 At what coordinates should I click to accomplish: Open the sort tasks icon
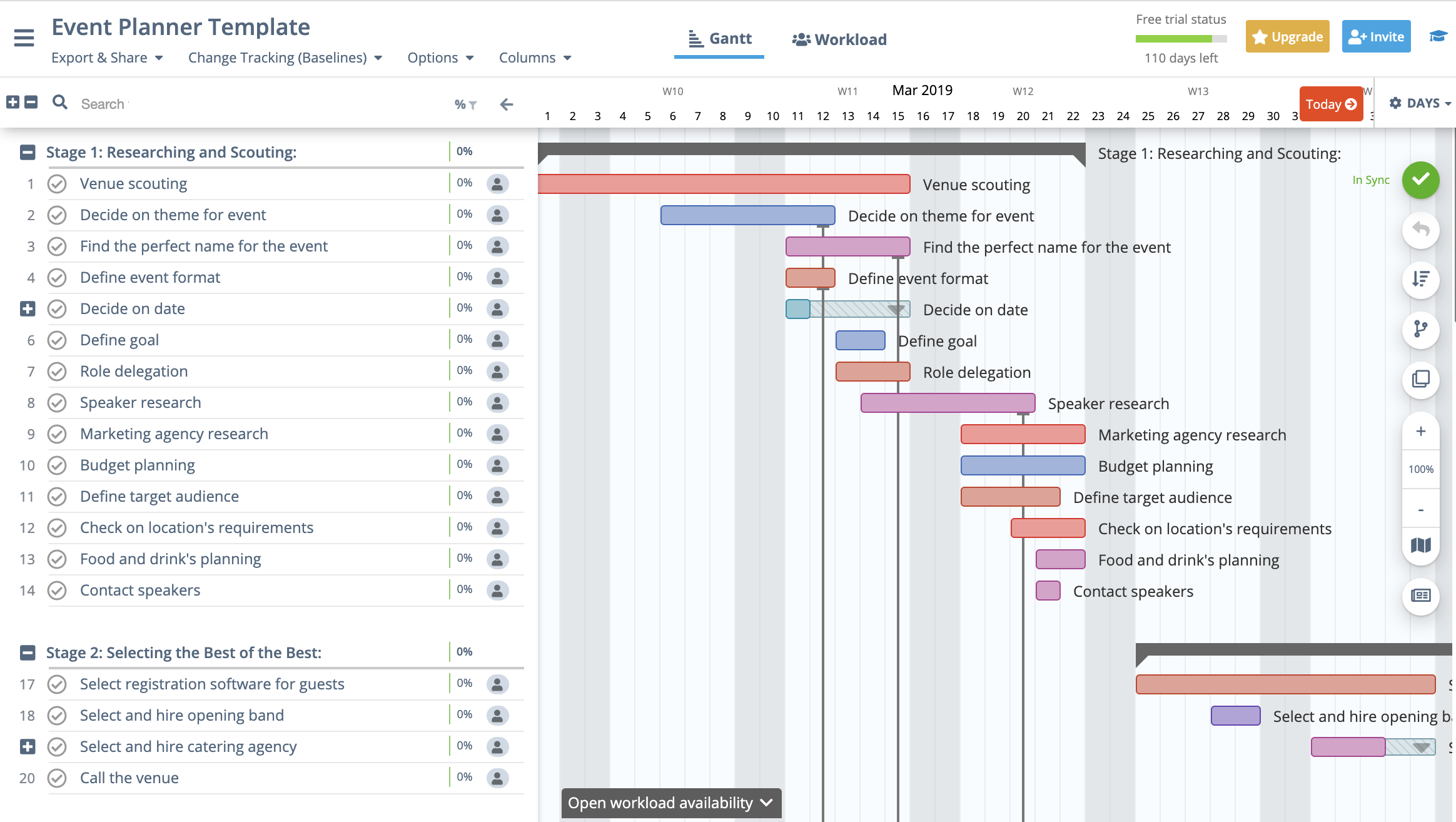pyautogui.click(x=1420, y=280)
